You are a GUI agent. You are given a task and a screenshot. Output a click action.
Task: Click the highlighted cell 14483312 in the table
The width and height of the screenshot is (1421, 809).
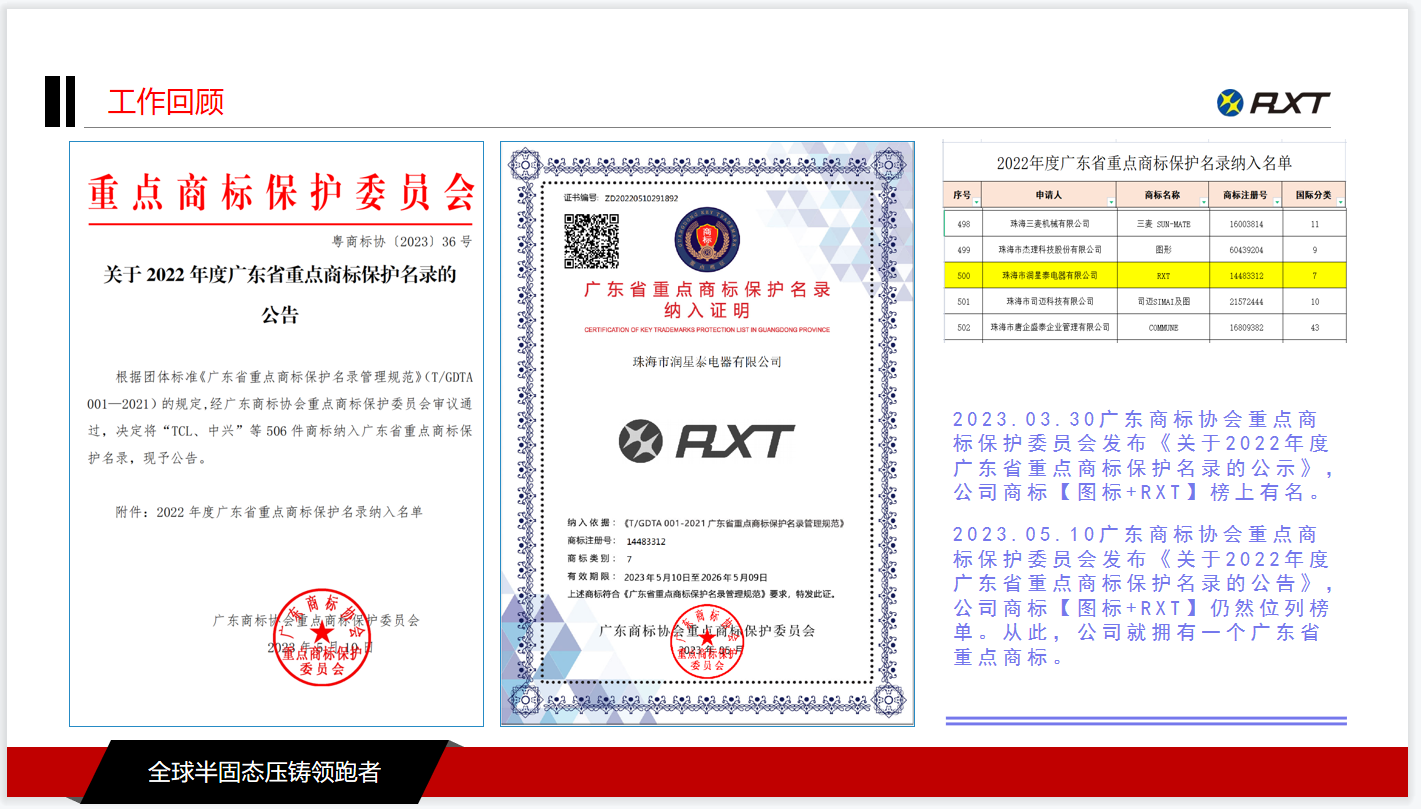click(1246, 275)
